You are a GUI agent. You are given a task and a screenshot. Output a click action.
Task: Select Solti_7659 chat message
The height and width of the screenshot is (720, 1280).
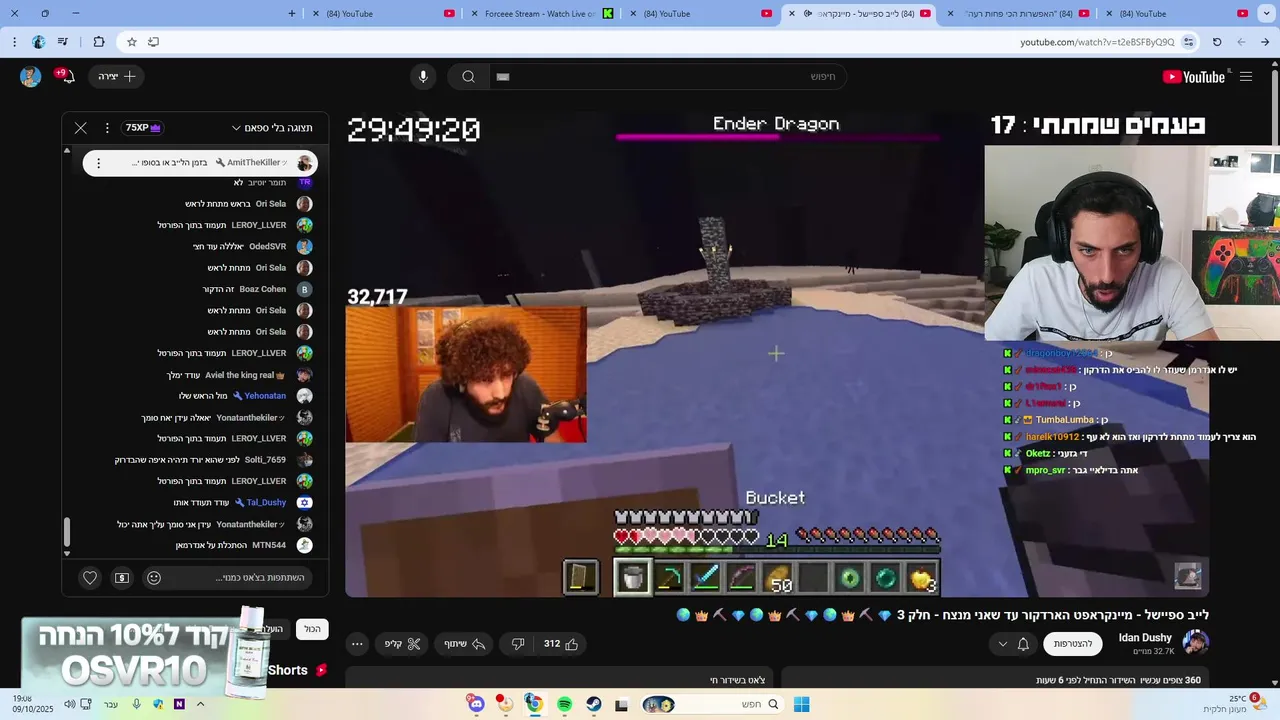[214, 460]
